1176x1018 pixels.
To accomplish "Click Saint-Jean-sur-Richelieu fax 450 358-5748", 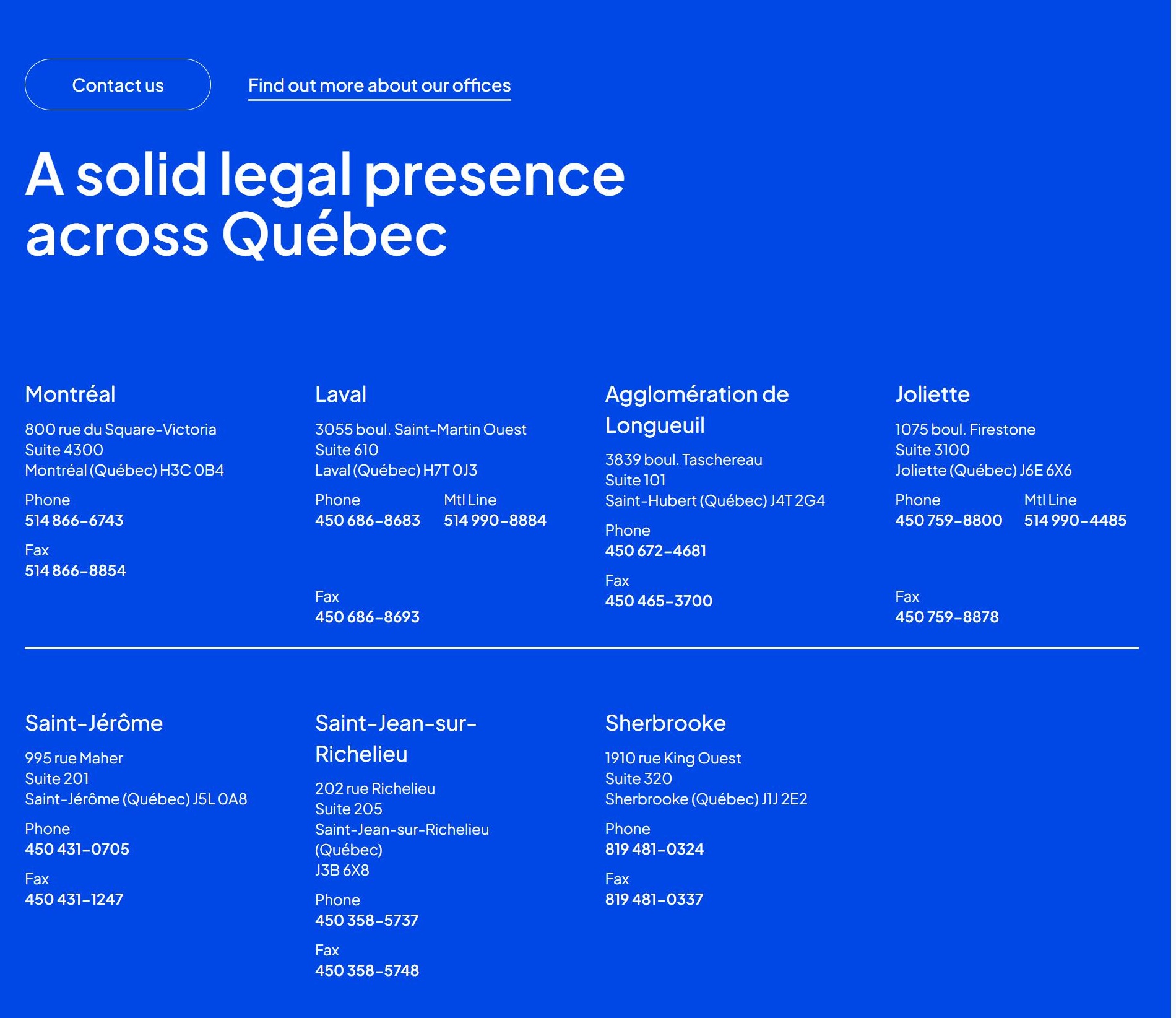I will [x=367, y=970].
